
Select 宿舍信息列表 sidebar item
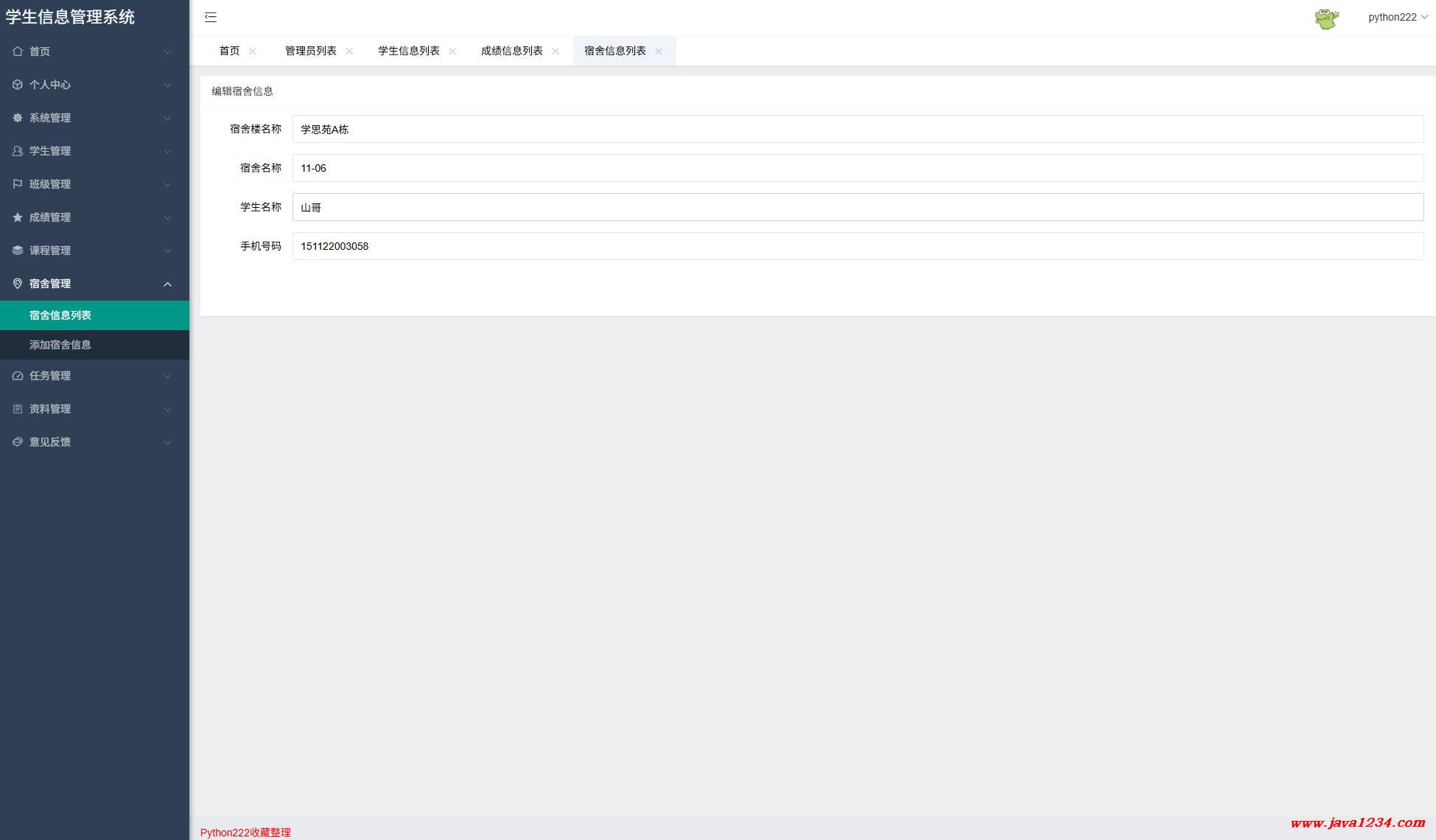60,315
